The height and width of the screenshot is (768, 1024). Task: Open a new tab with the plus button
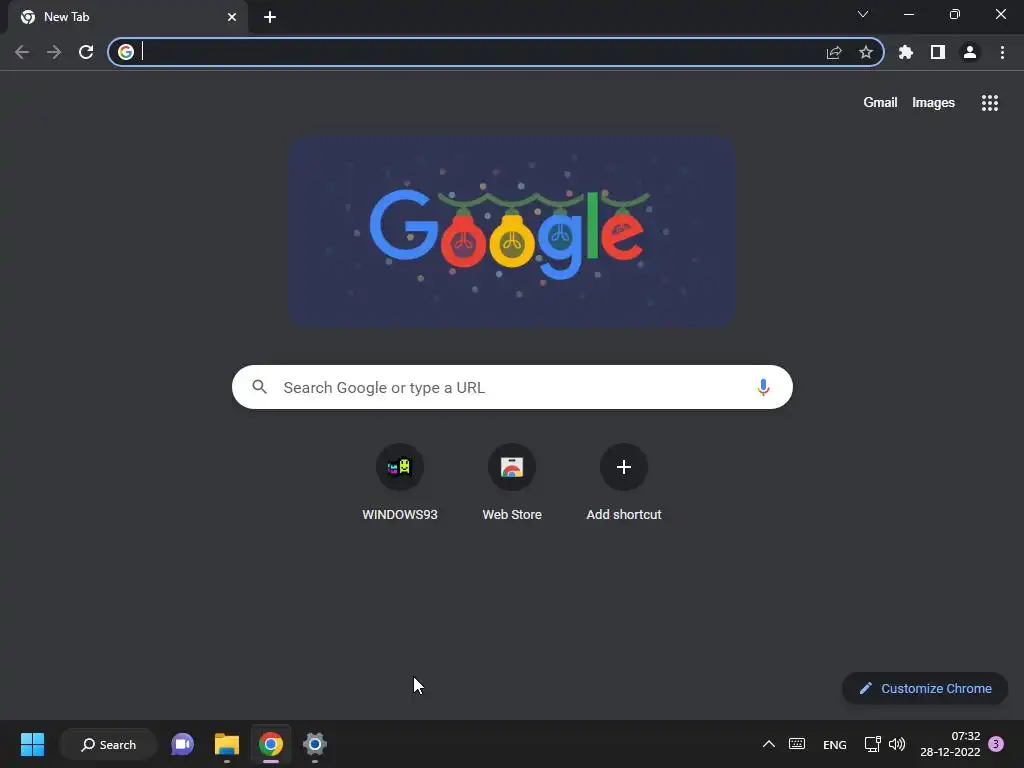point(270,17)
